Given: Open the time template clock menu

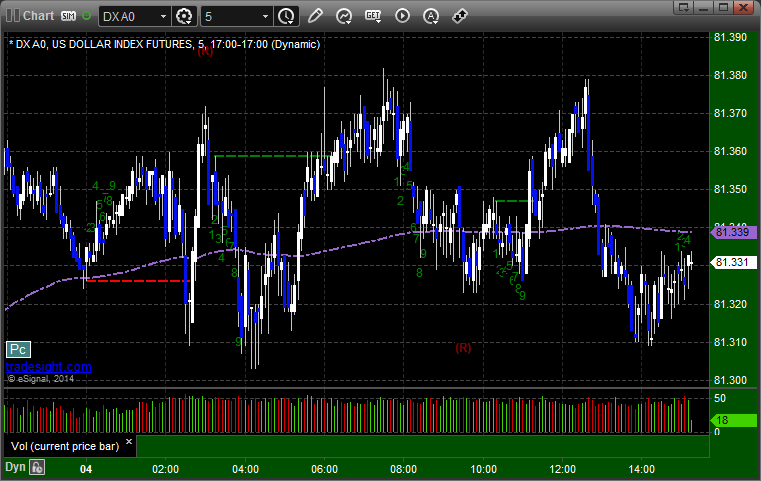Looking at the screenshot, I should pos(286,17).
